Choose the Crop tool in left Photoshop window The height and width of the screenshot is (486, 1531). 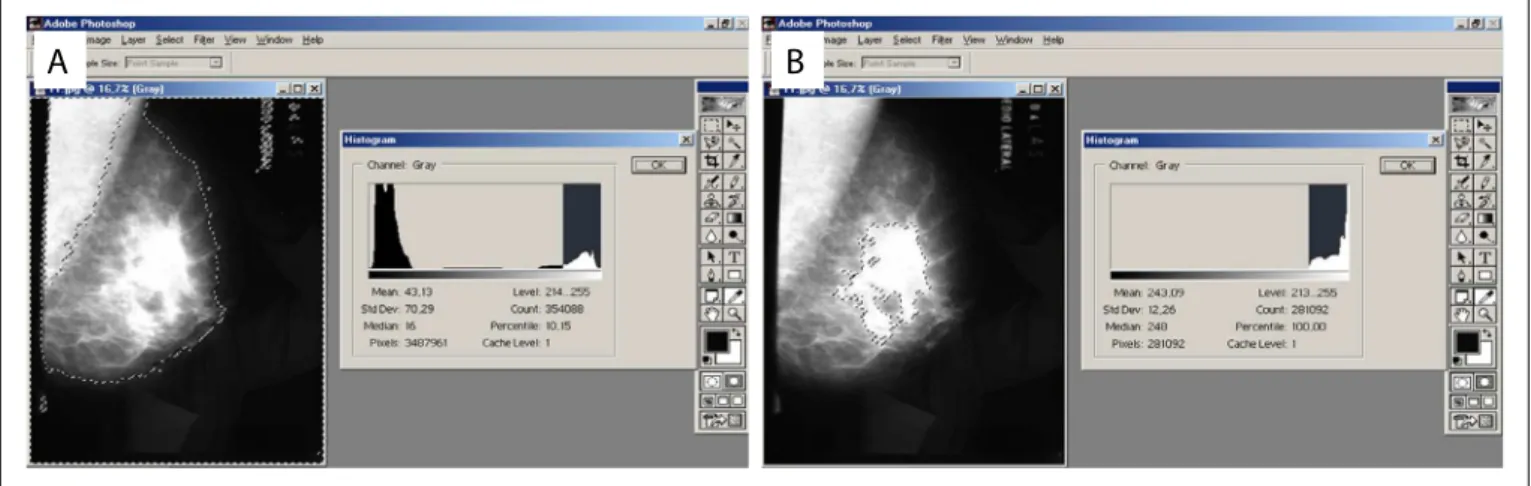pyautogui.click(x=711, y=160)
